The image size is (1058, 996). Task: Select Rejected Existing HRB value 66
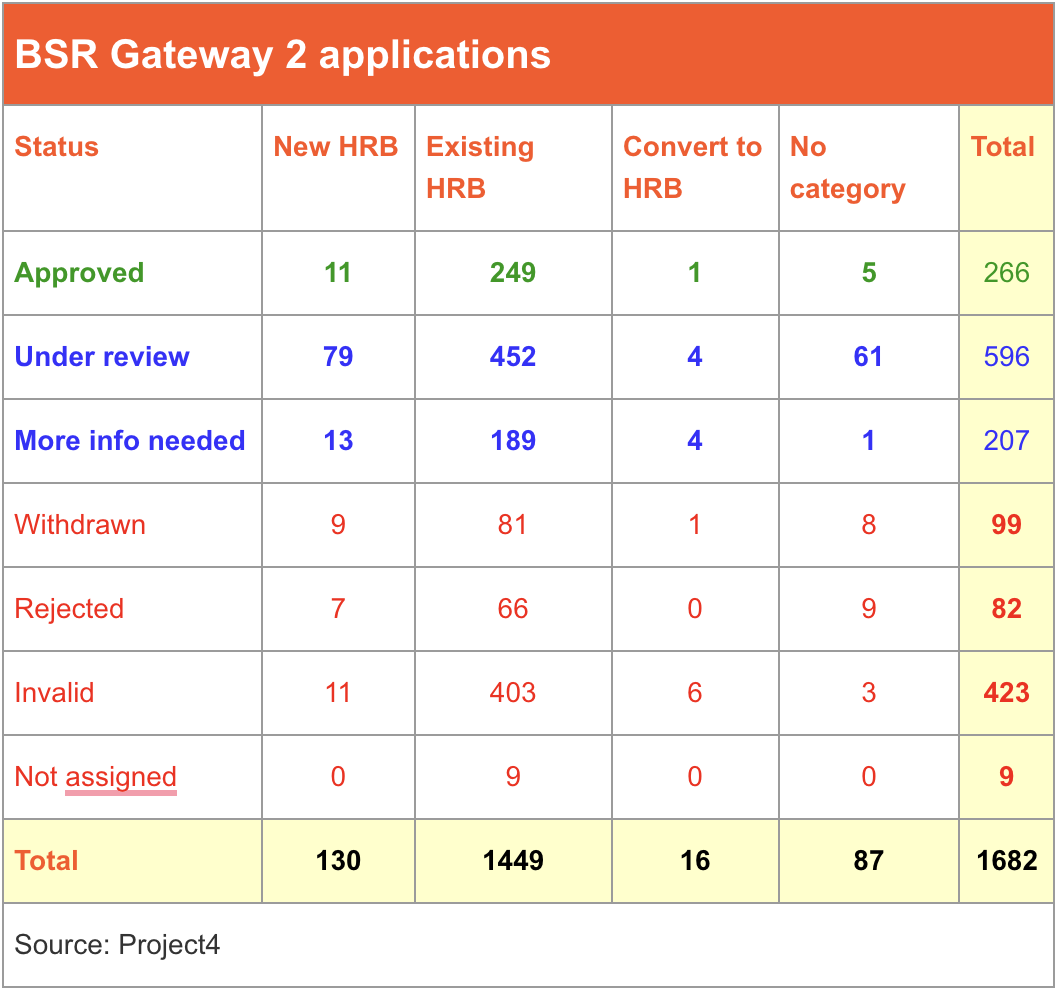[513, 609]
